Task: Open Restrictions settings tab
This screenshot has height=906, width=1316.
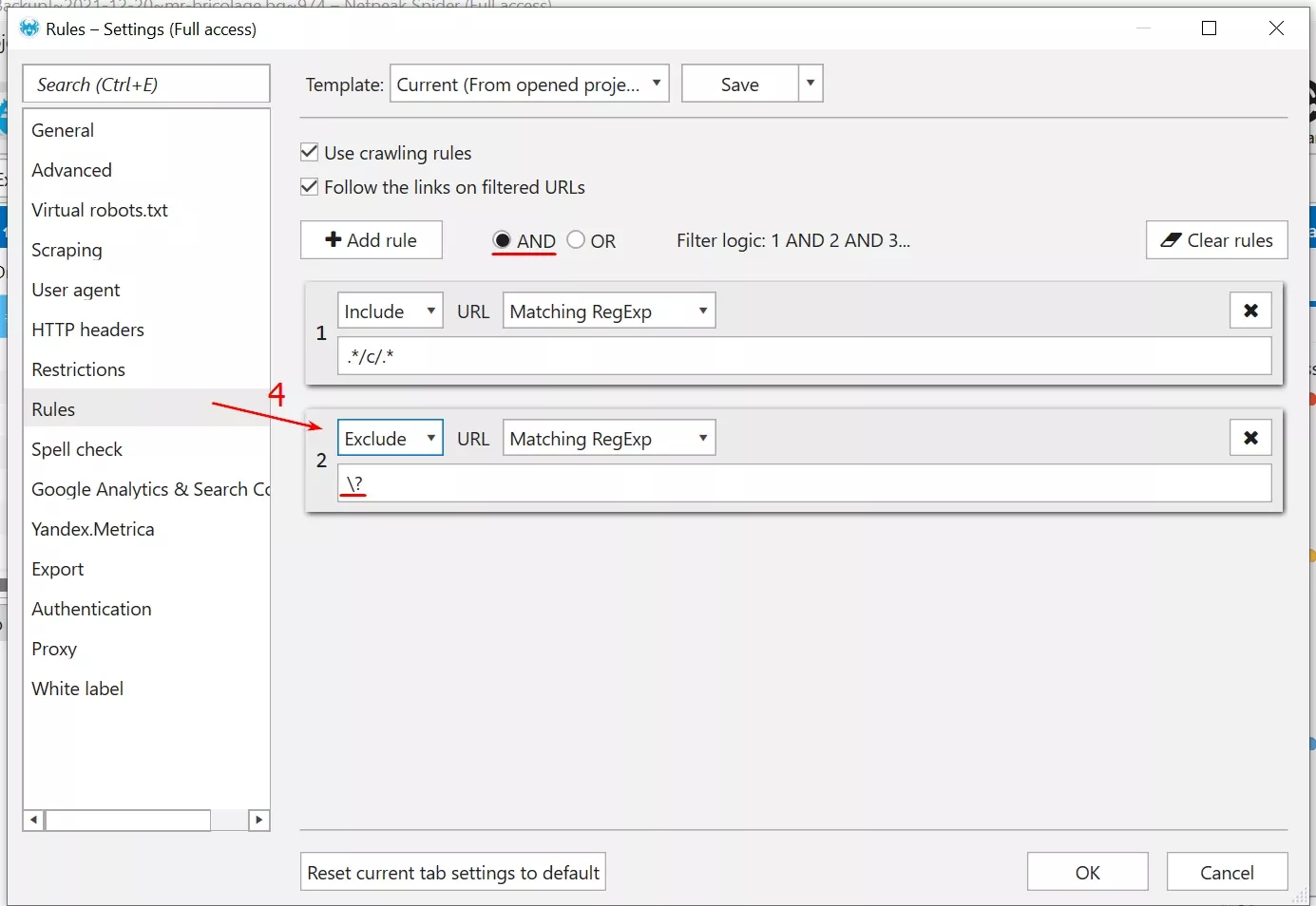Action: (146, 369)
